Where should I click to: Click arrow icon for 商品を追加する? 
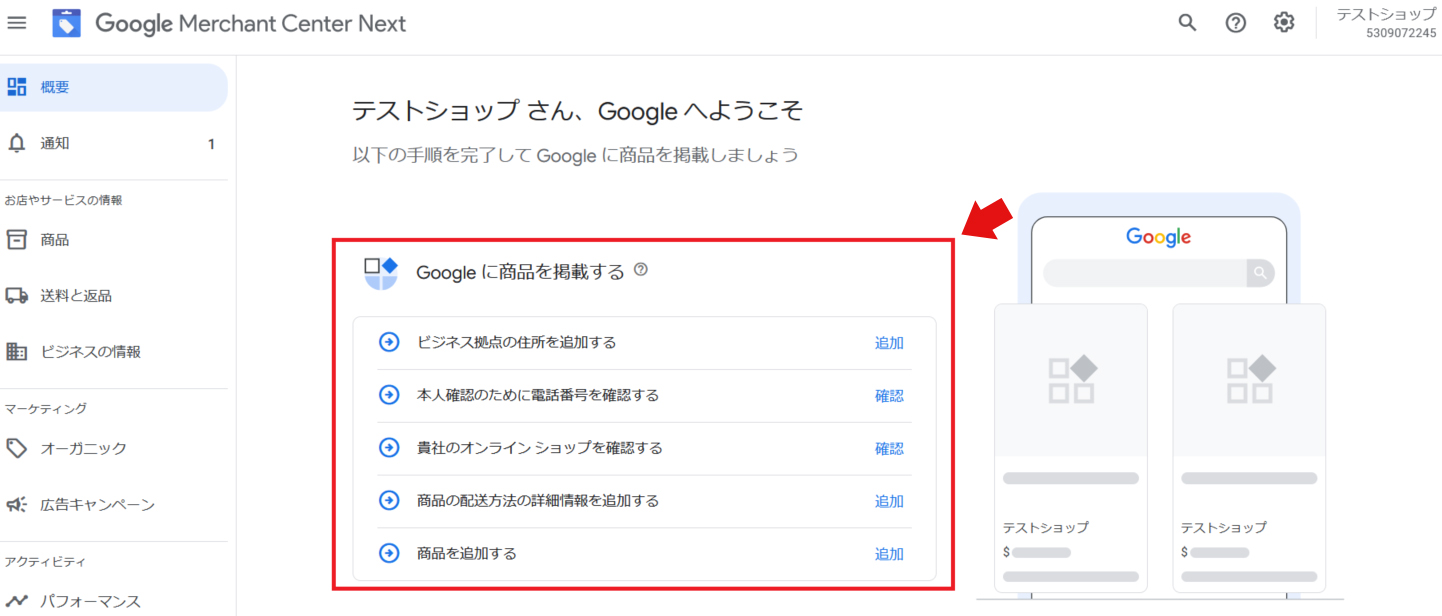(389, 553)
